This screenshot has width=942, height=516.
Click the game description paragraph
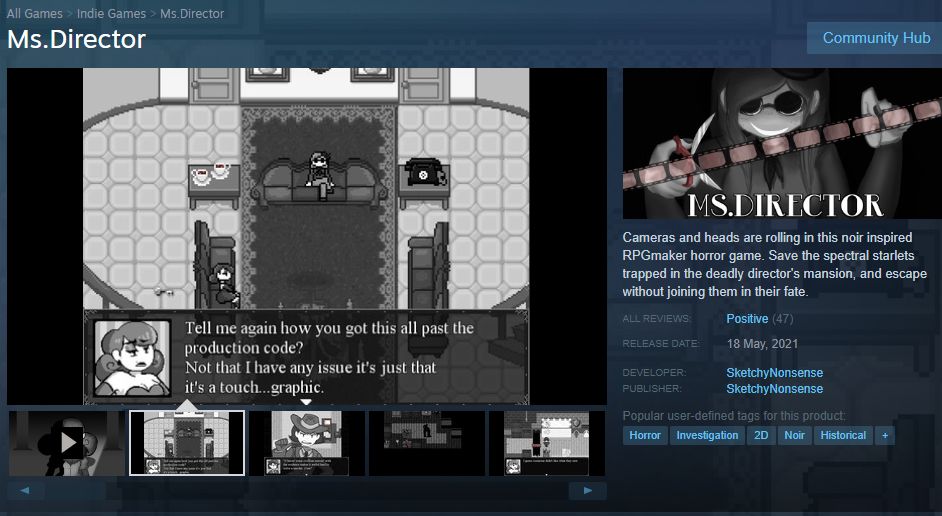774,264
